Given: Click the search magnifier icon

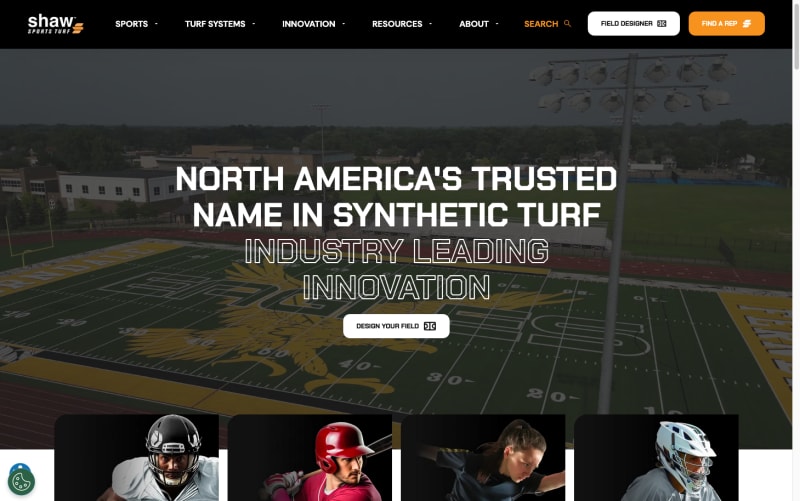Looking at the screenshot, I should 567,23.
